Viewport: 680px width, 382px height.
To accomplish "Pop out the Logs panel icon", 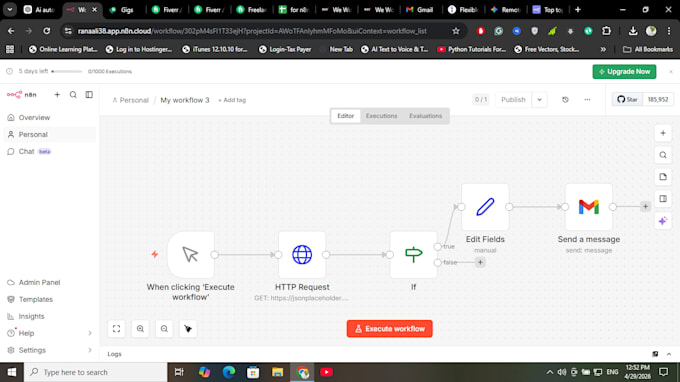I will click(655, 354).
